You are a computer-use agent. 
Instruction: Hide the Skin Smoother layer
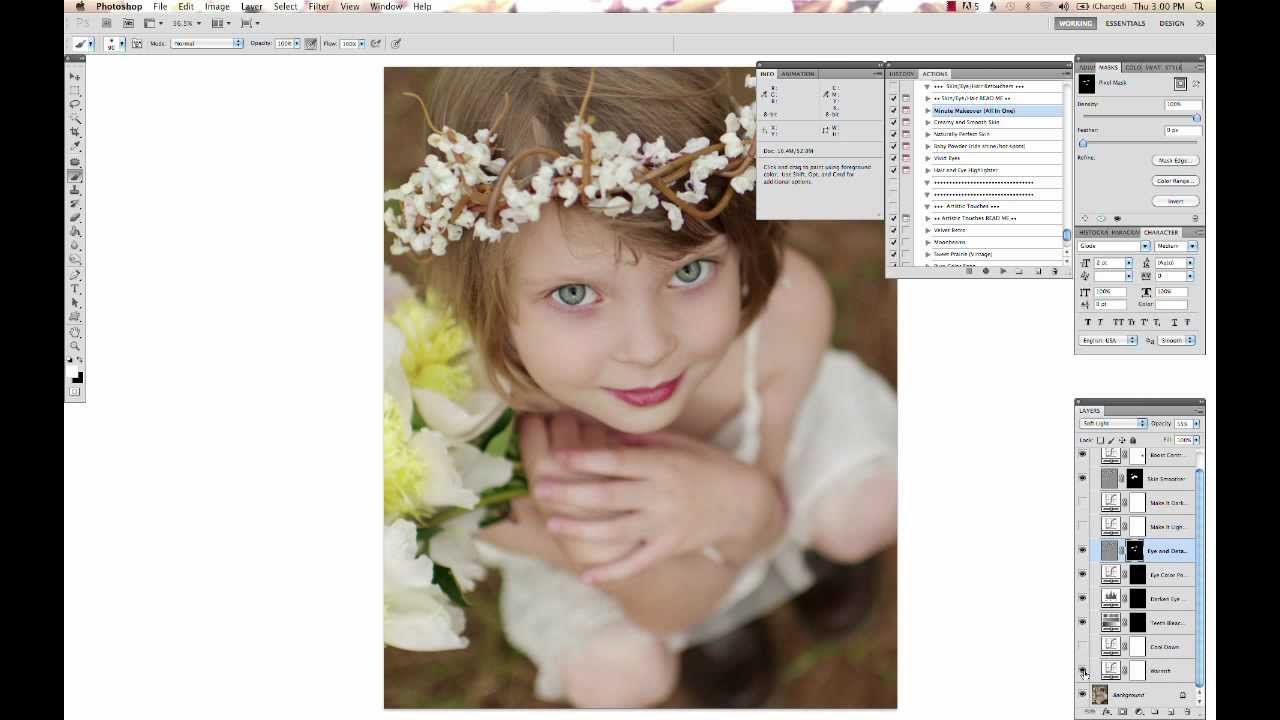tap(1082, 479)
